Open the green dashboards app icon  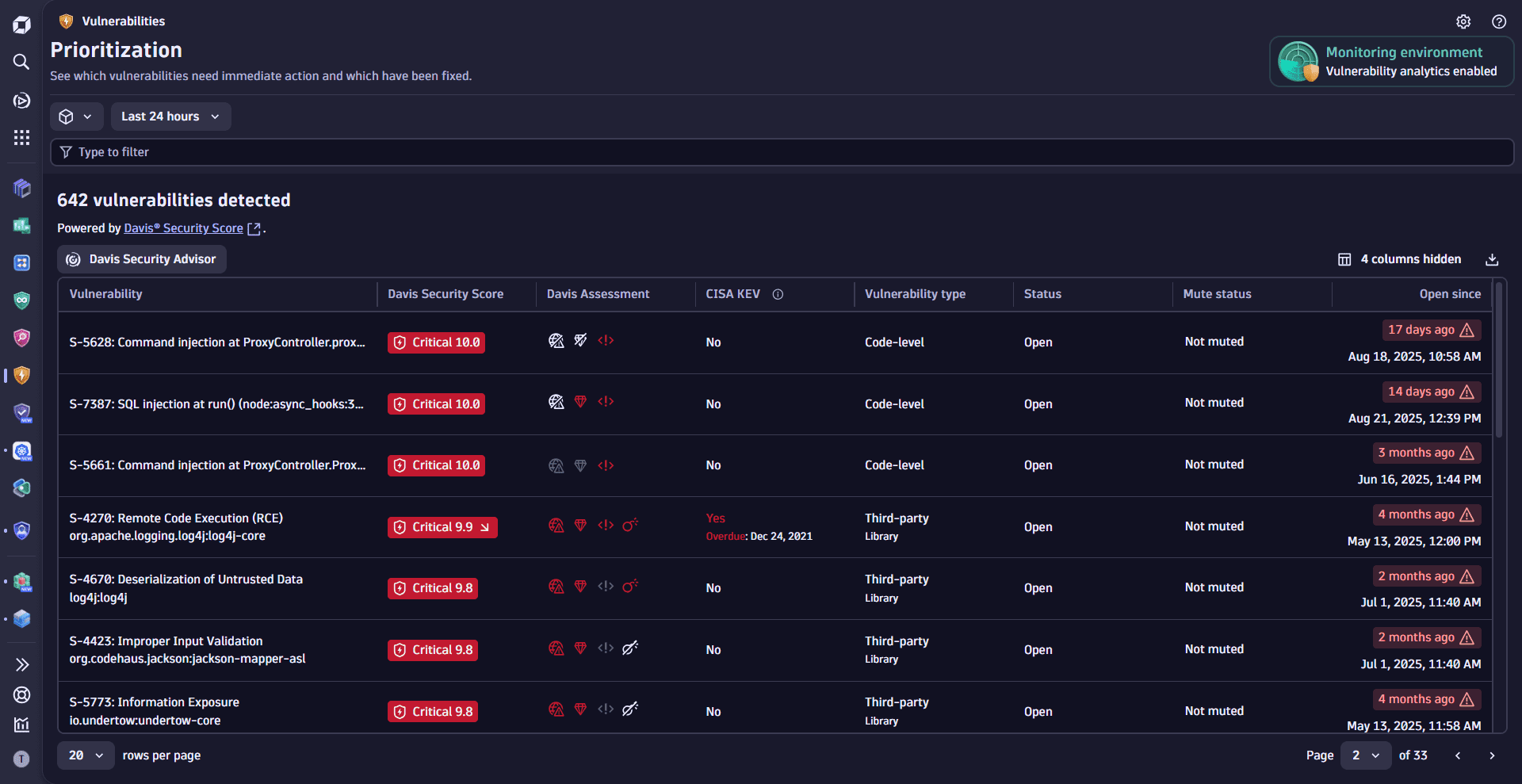(21, 226)
